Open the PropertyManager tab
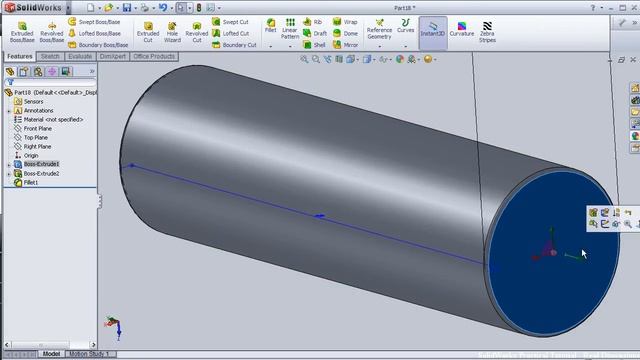Image resolution: width=640 pixels, height=360 pixels. 24,72
